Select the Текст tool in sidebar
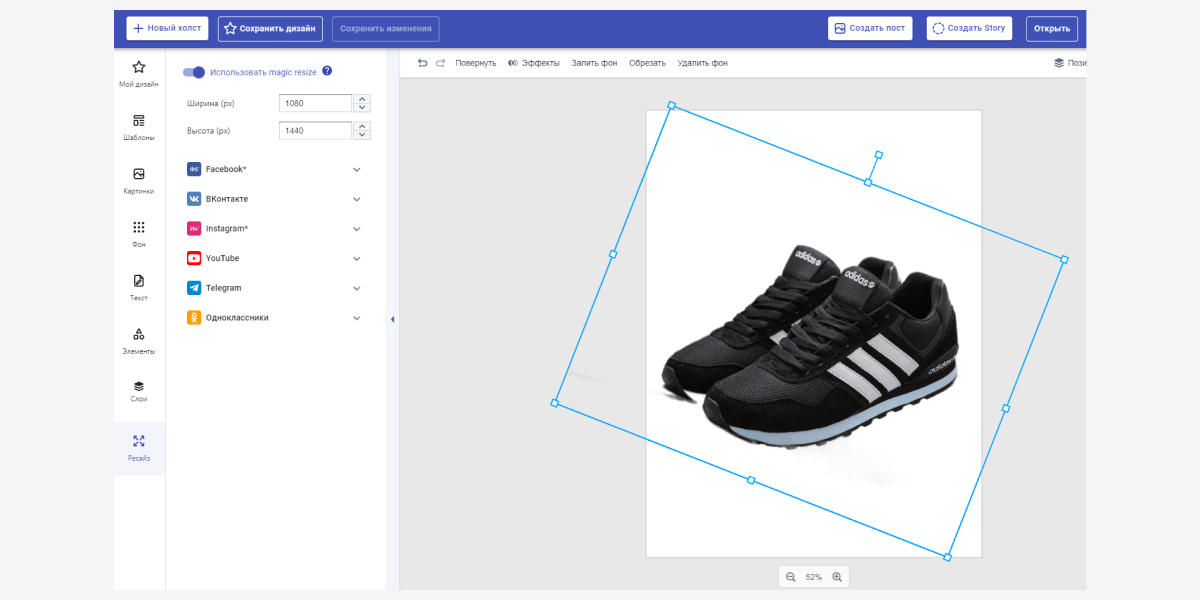1200x600 pixels. (139, 288)
